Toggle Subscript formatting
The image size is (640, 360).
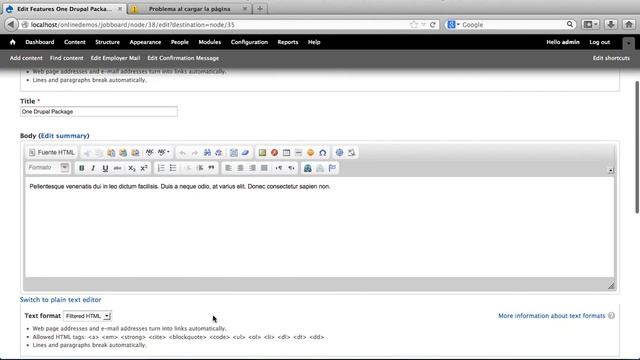(x=131, y=168)
